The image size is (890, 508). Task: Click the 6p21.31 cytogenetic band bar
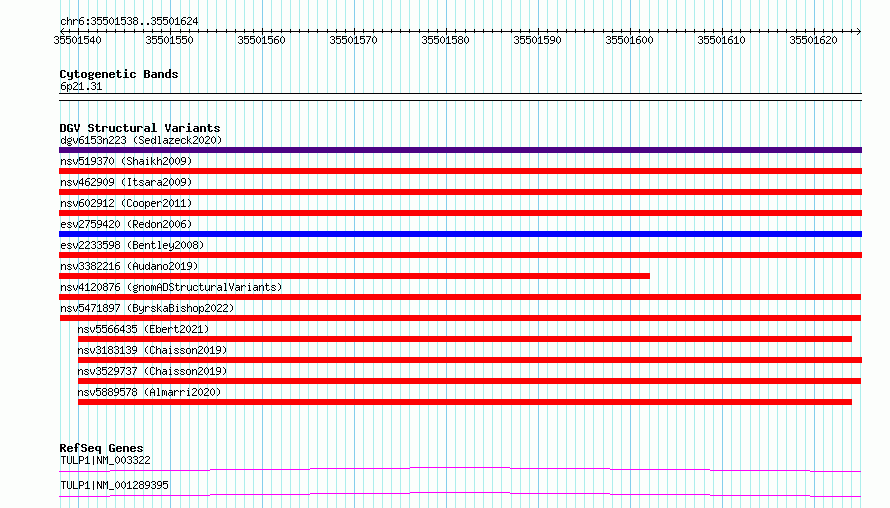click(x=460, y=97)
